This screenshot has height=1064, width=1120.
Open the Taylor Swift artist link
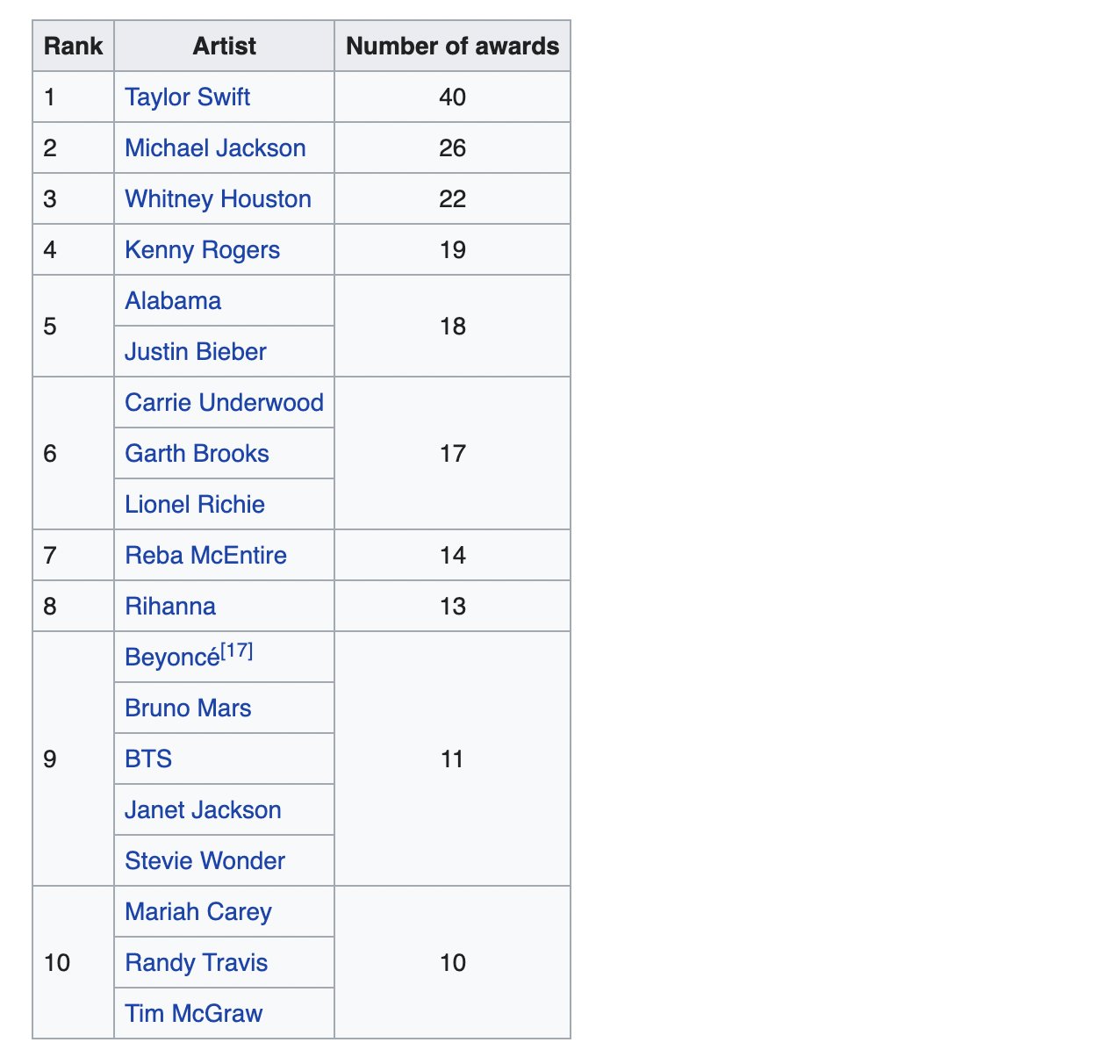point(187,97)
